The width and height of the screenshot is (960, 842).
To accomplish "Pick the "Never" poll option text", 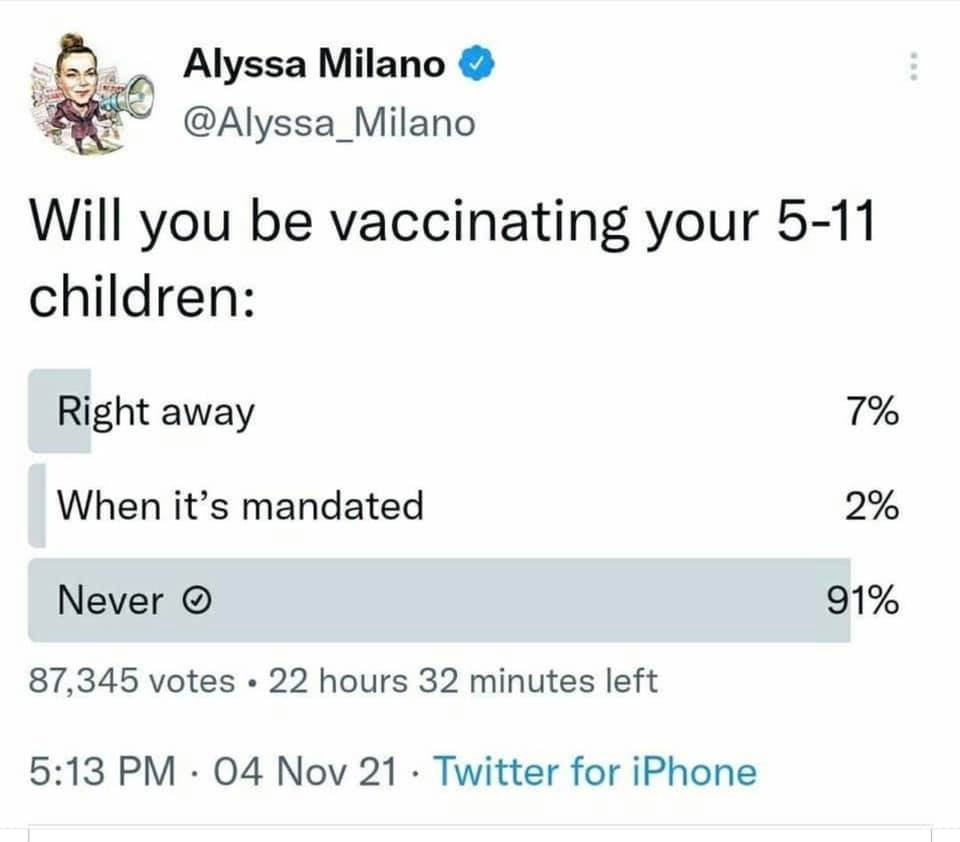I will click(x=110, y=600).
